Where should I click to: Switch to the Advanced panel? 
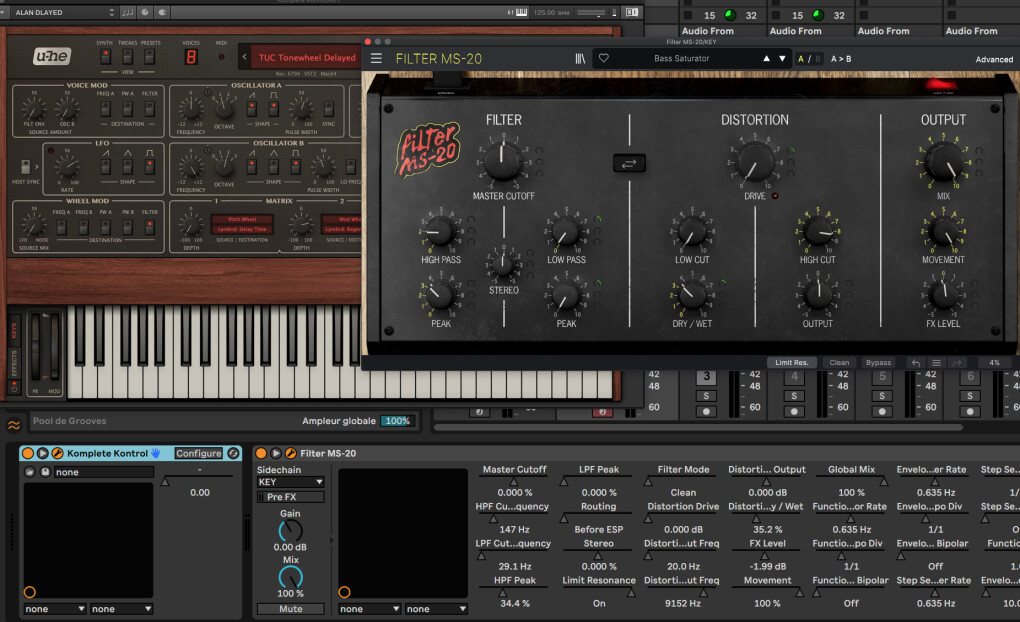(993, 59)
